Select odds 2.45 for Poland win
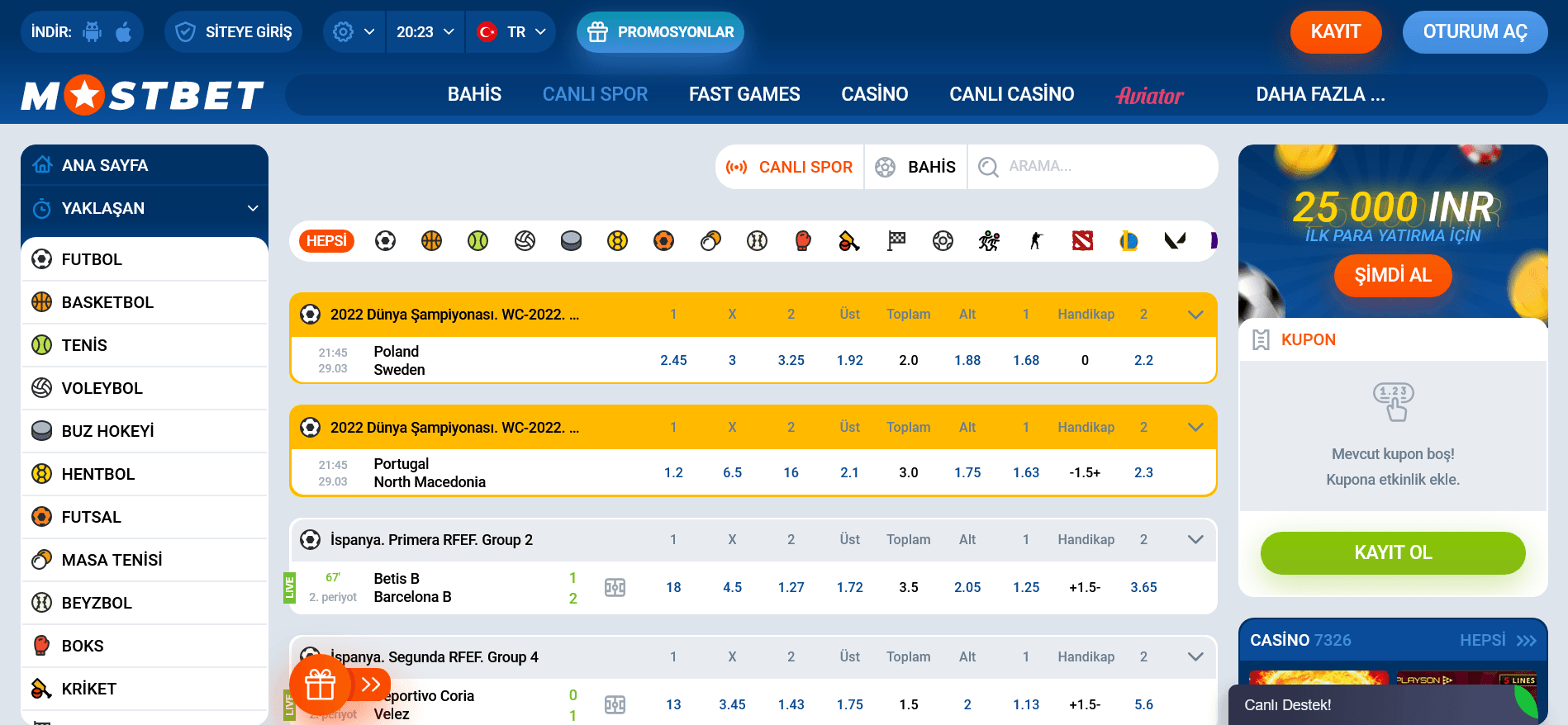 click(673, 360)
